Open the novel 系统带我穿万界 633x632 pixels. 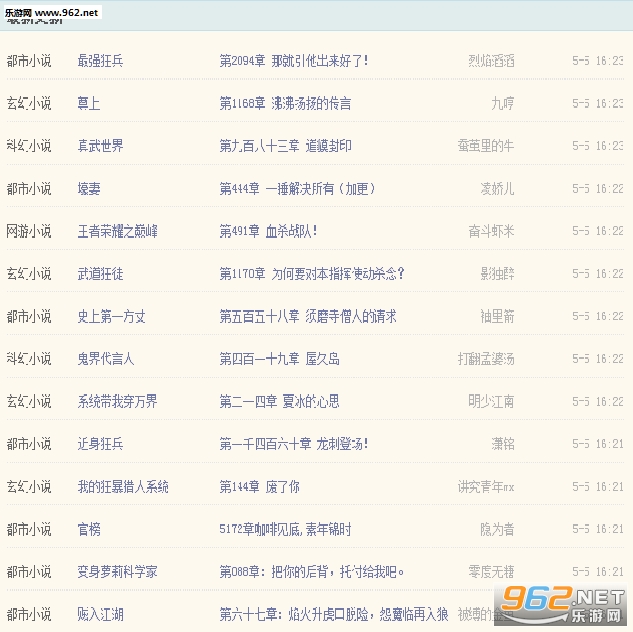click(117, 402)
